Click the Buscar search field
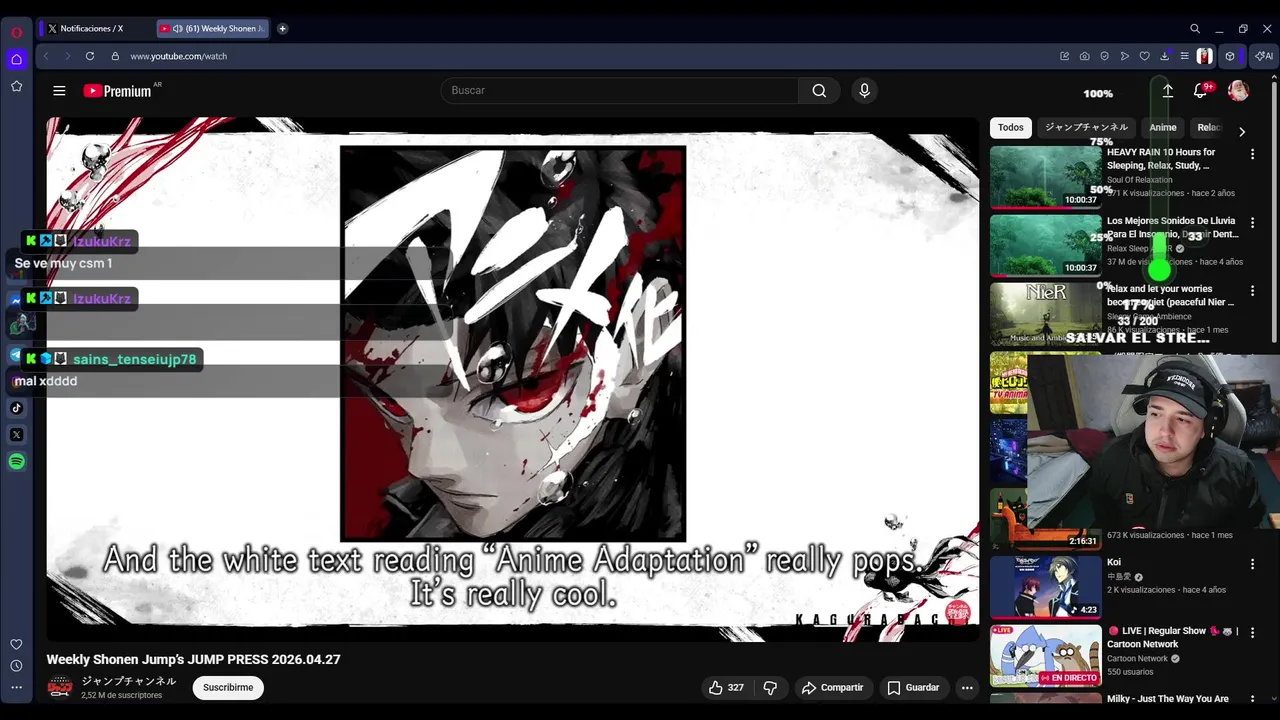The image size is (1280, 720). 620,91
